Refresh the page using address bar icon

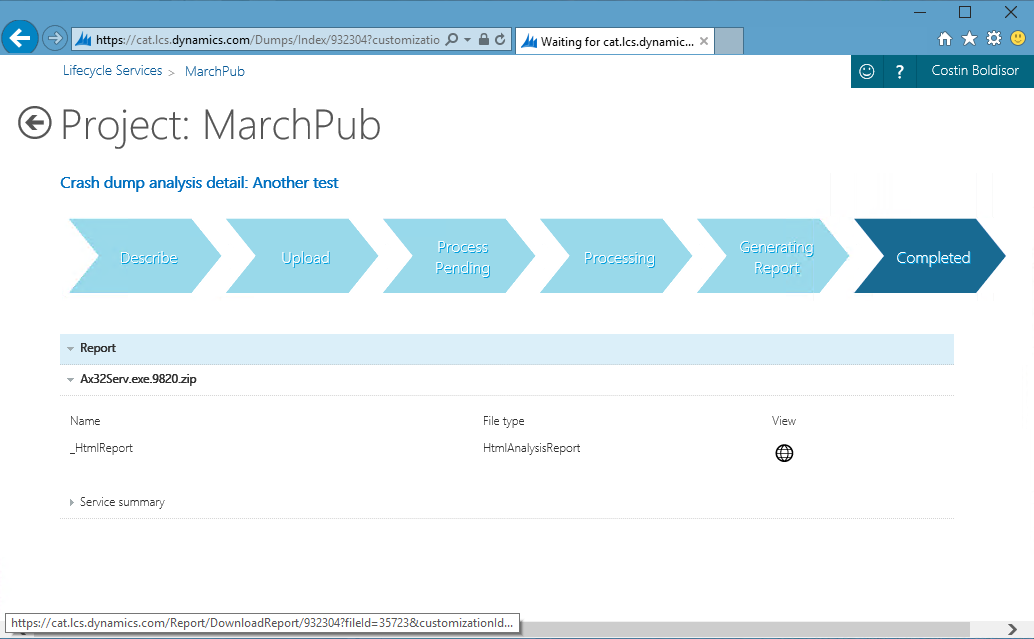click(x=501, y=40)
